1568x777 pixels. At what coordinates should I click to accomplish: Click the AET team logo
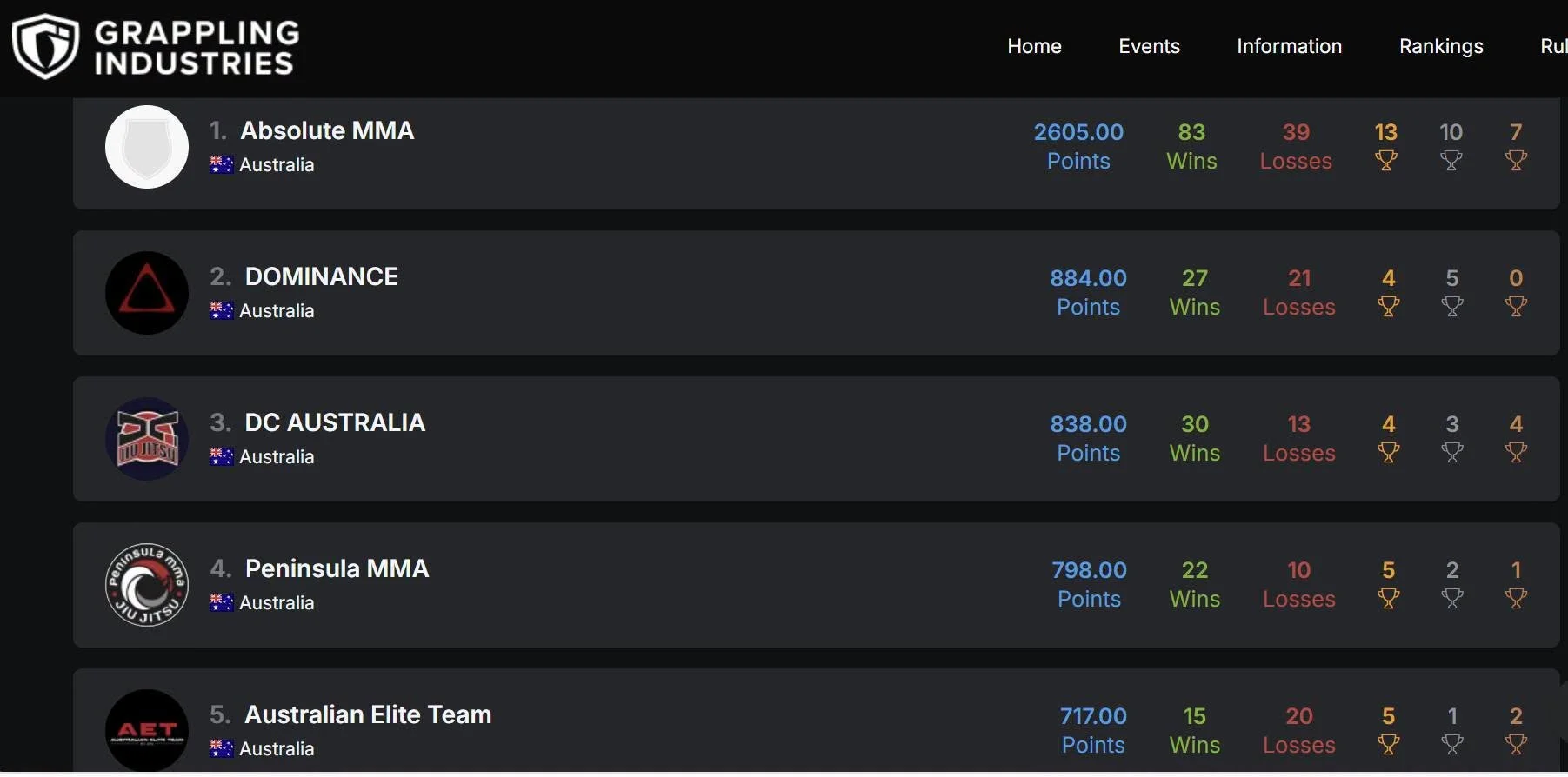[147, 730]
